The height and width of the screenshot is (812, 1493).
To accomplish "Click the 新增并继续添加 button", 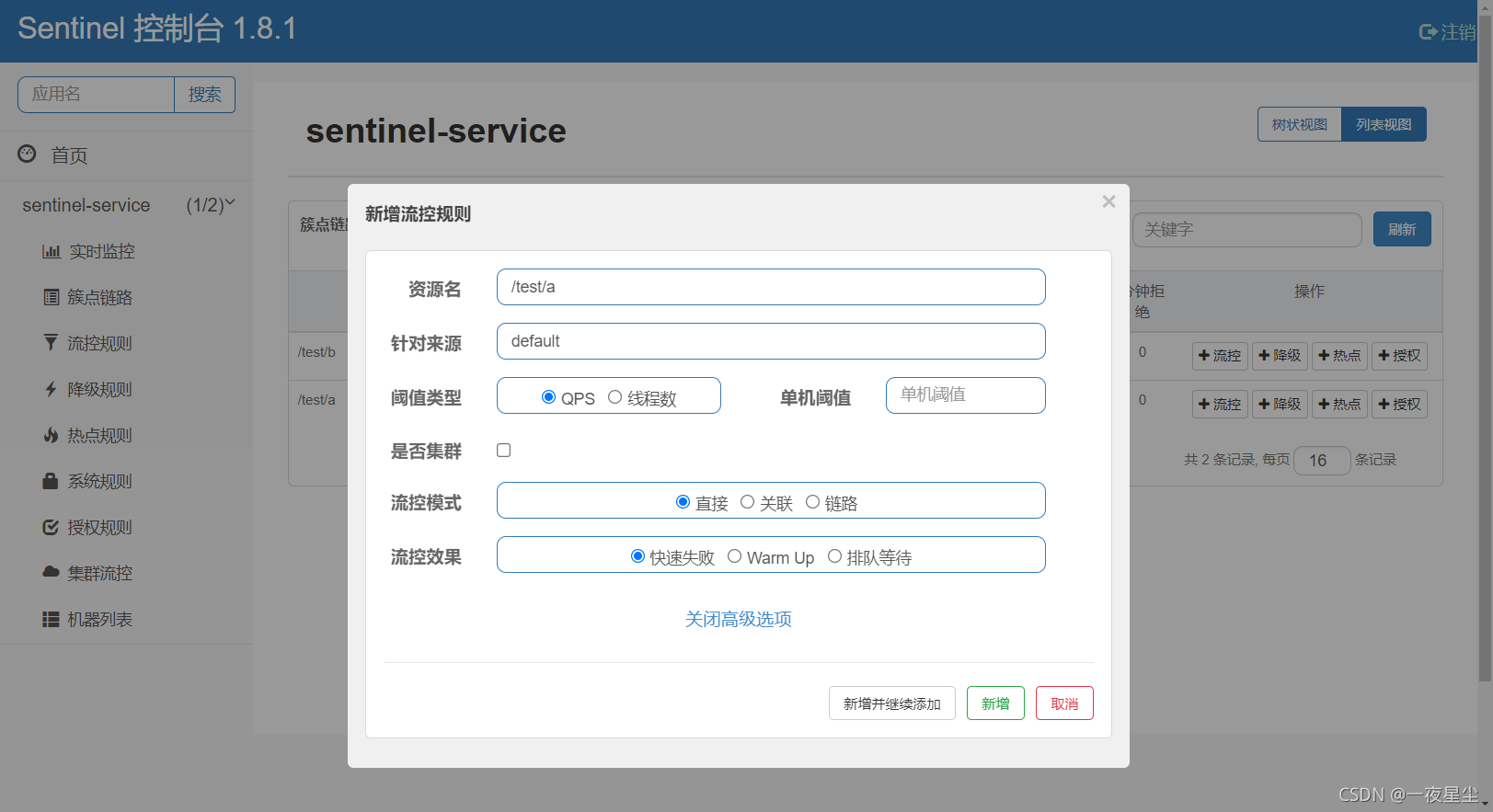I will point(891,703).
